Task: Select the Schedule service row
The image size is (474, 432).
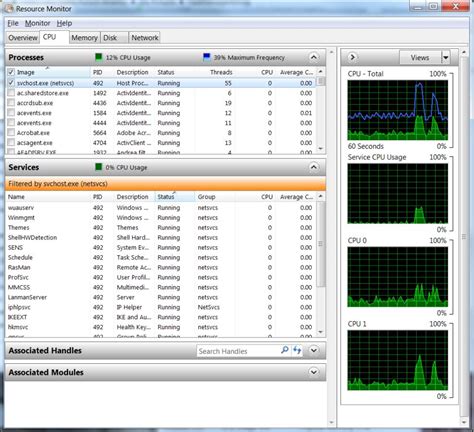Action: click(x=161, y=257)
